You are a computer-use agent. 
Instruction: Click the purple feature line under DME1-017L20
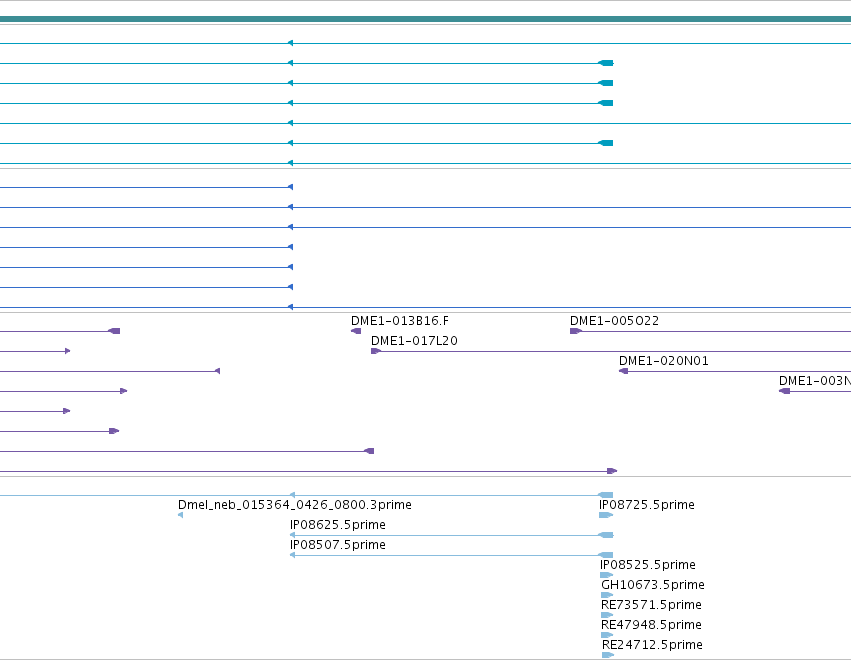coord(611,351)
